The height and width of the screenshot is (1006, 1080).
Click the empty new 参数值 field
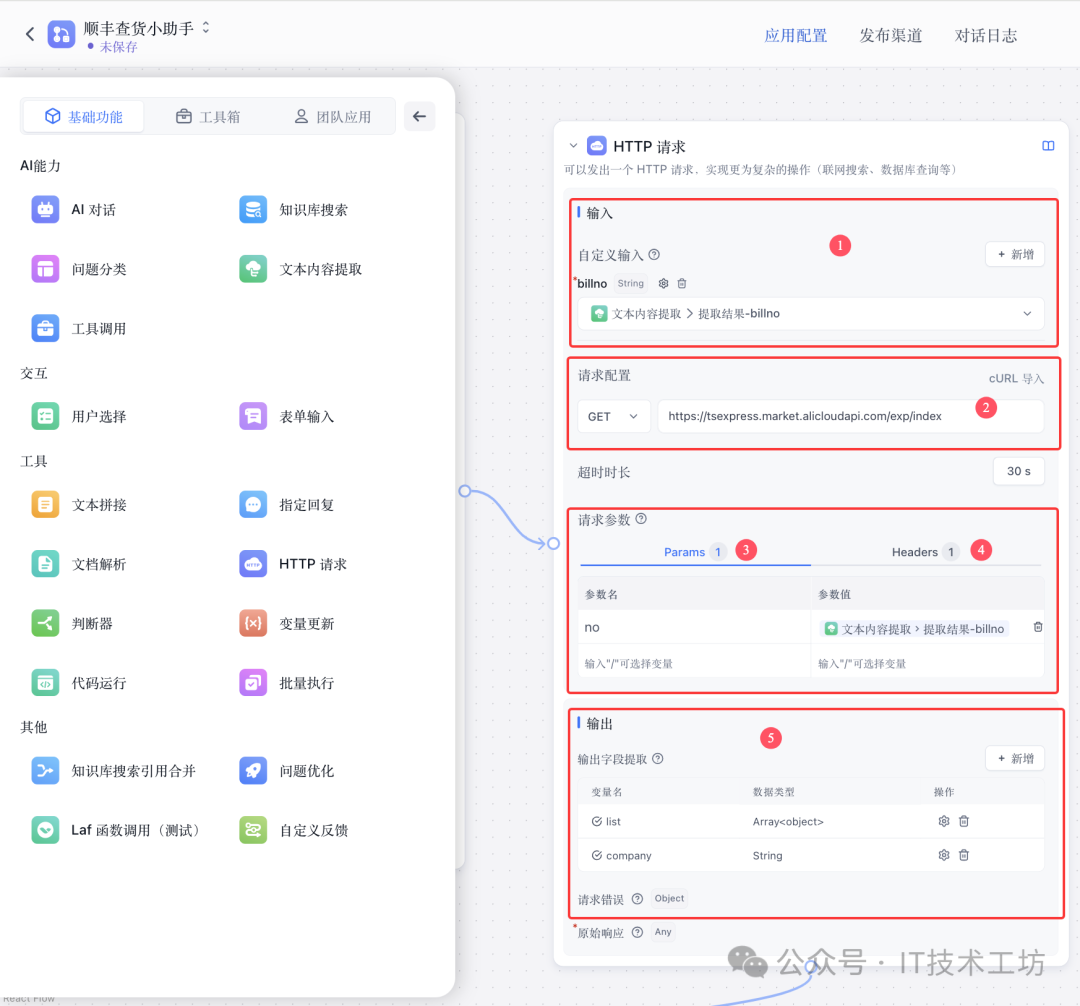[x=927, y=663]
